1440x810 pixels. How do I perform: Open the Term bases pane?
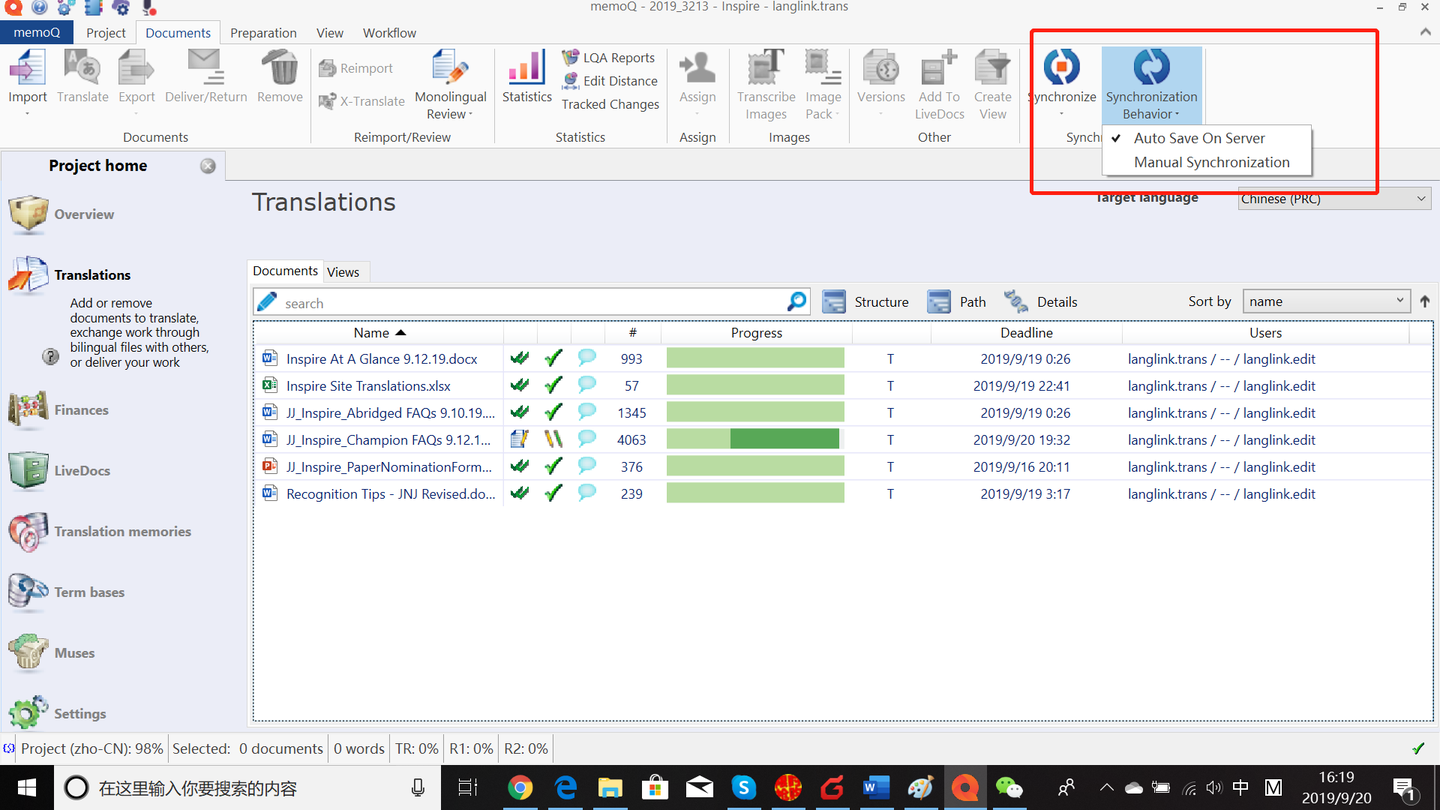(x=89, y=592)
